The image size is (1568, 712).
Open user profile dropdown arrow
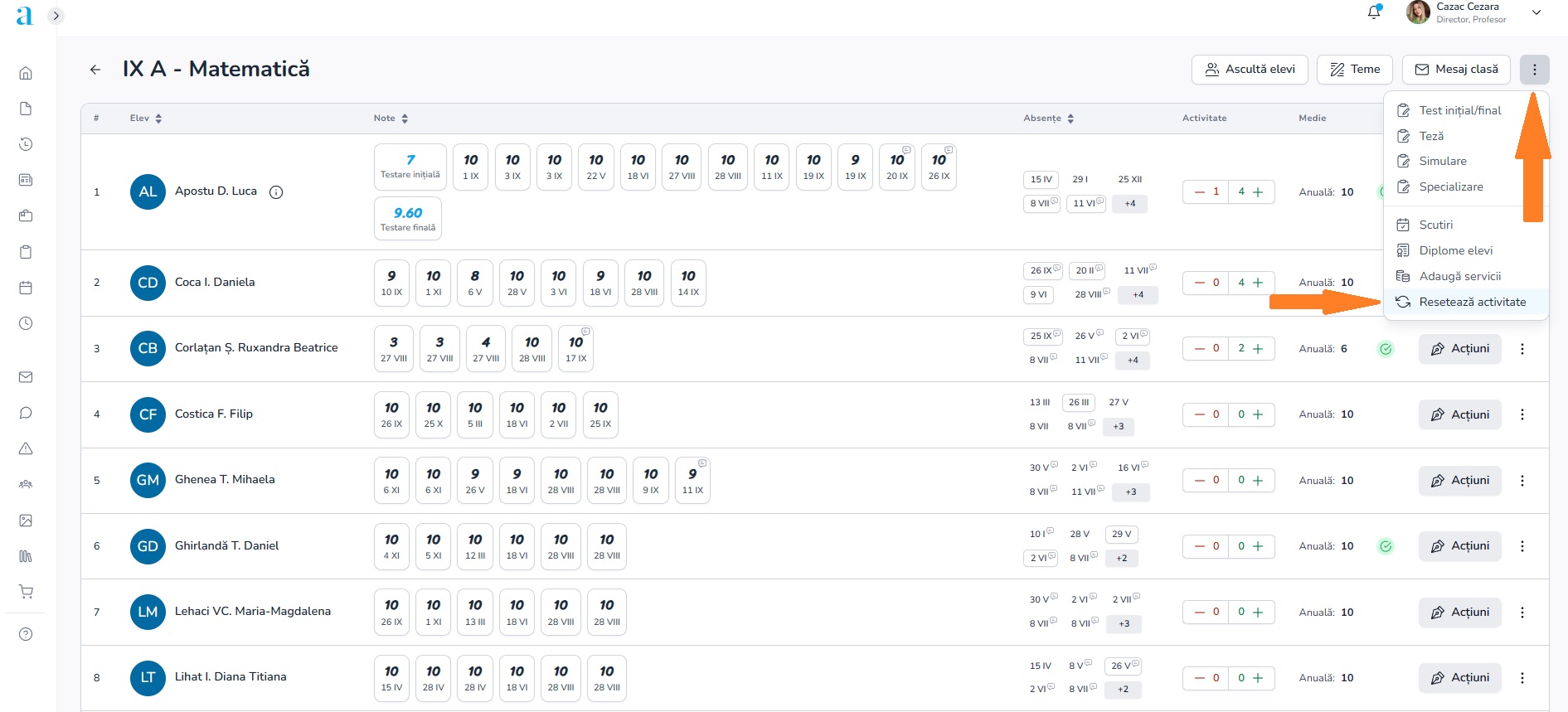(1536, 12)
